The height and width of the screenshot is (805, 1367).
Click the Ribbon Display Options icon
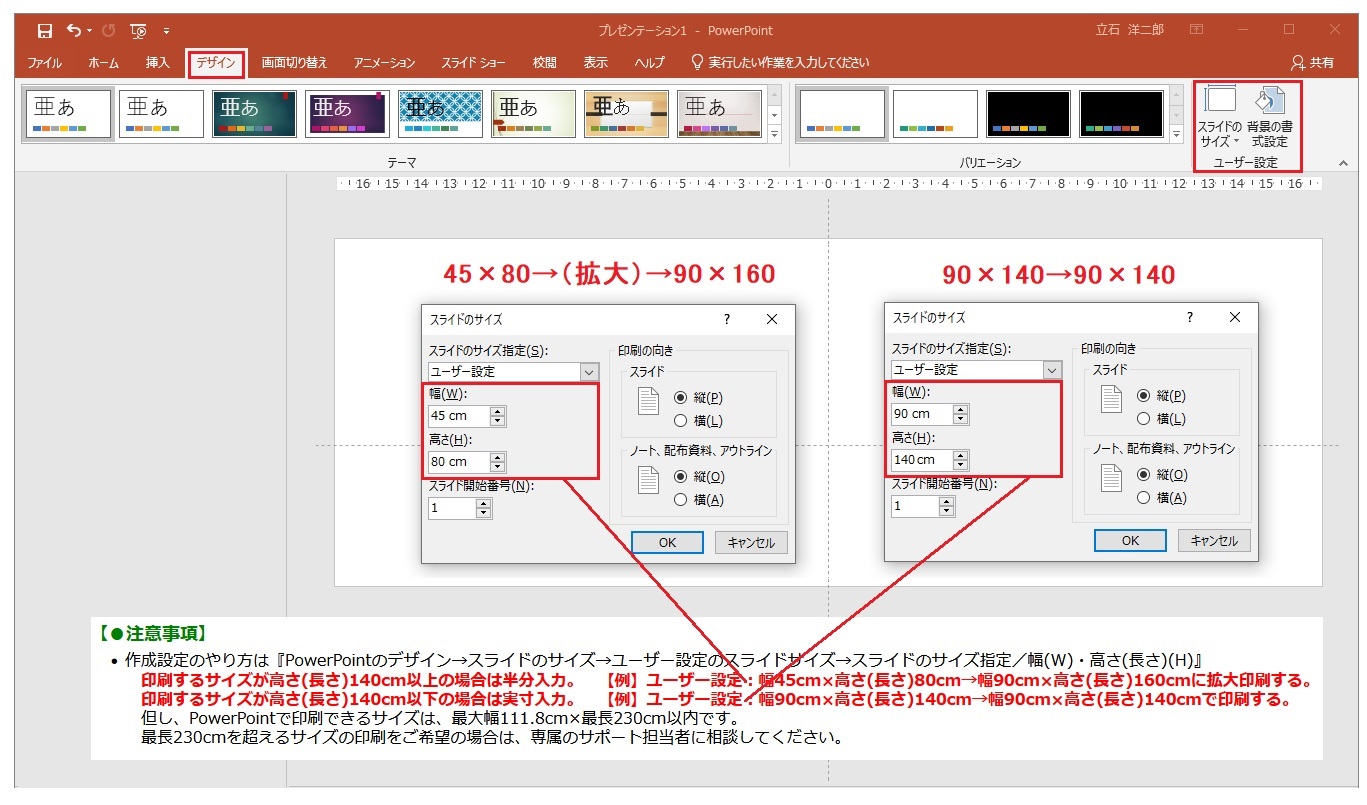pyautogui.click(x=1196, y=30)
